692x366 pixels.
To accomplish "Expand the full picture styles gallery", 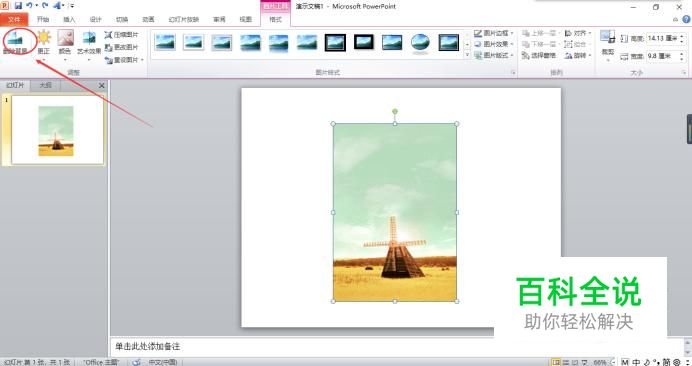I will point(467,55).
